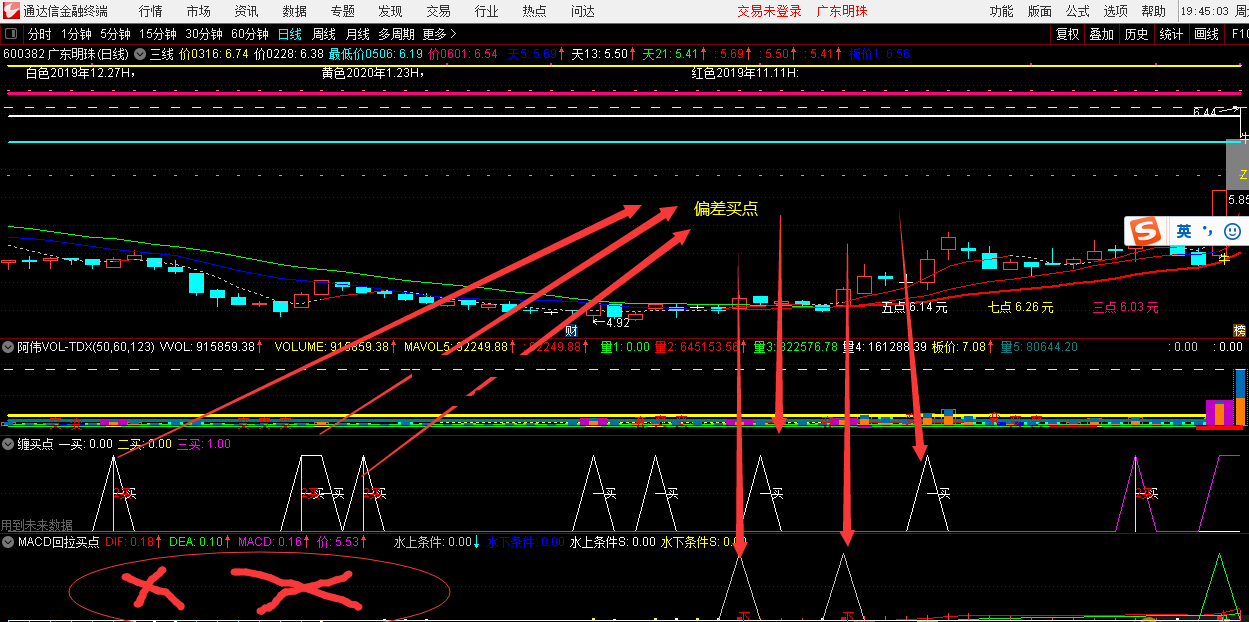Click 最低价0506: 6.19 indicator value
This screenshot has width=1249, height=622.
click(375, 54)
